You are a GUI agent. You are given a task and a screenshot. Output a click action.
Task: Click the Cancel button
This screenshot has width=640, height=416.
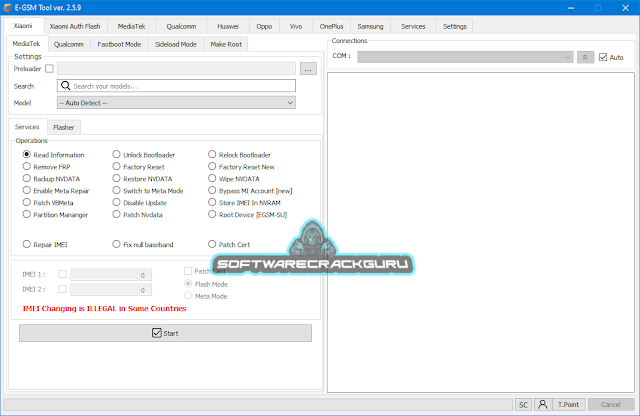[x=611, y=405]
